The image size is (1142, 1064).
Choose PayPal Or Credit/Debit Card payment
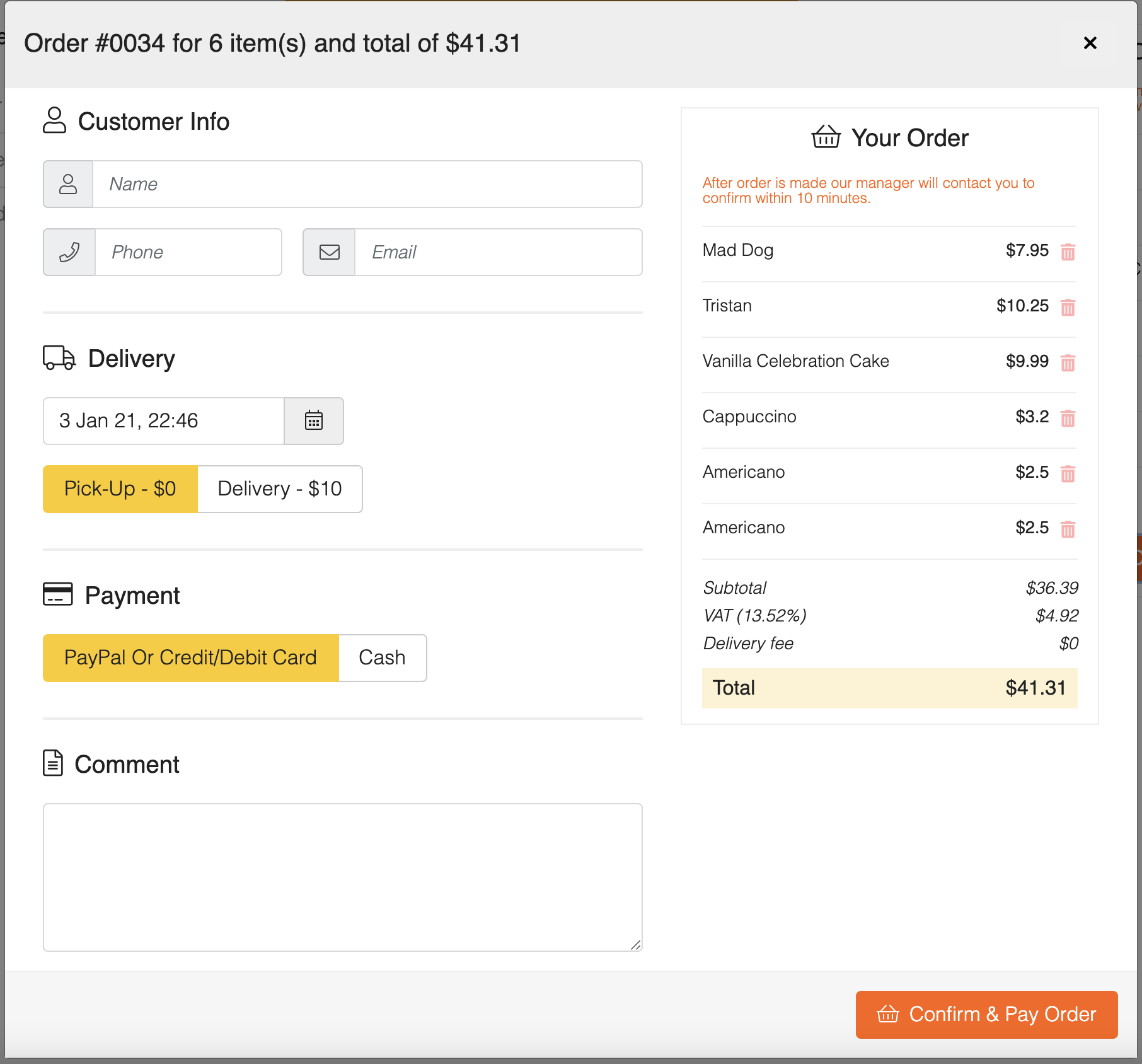click(x=190, y=657)
